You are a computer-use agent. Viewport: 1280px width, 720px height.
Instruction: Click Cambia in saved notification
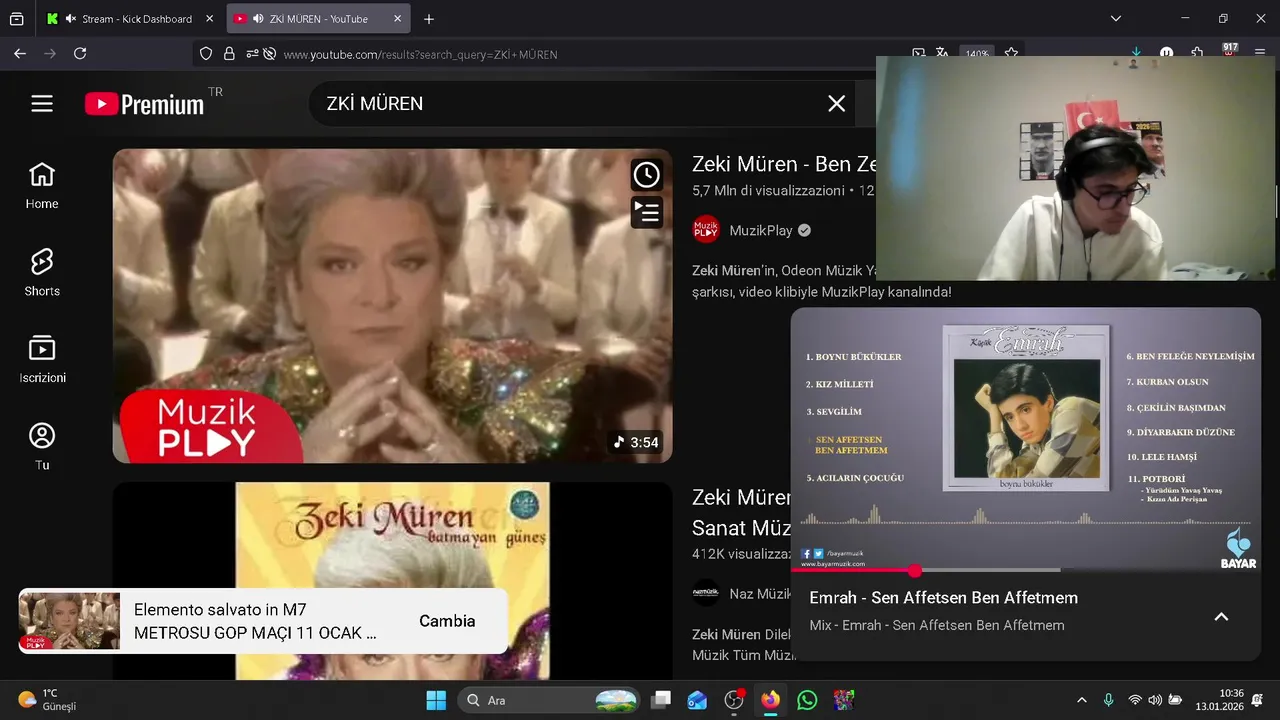click(447, 621)
